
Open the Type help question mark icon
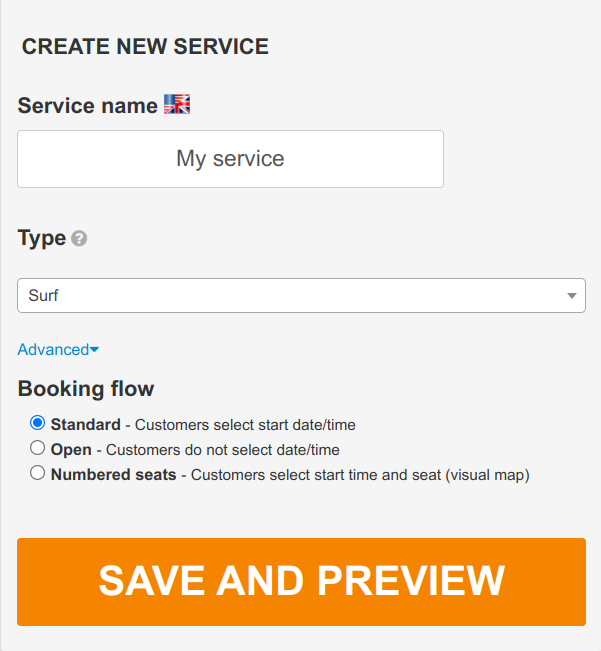point(79,239)
